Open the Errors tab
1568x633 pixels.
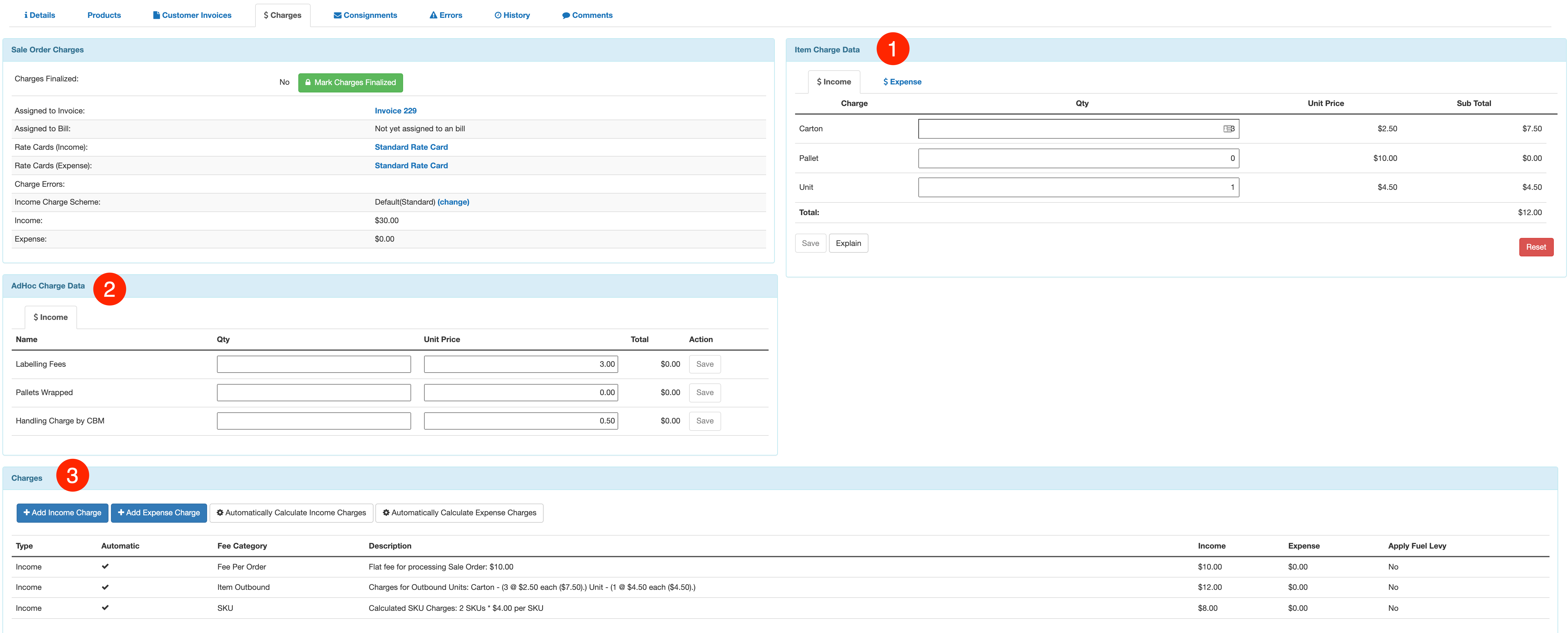click(446, 15)
